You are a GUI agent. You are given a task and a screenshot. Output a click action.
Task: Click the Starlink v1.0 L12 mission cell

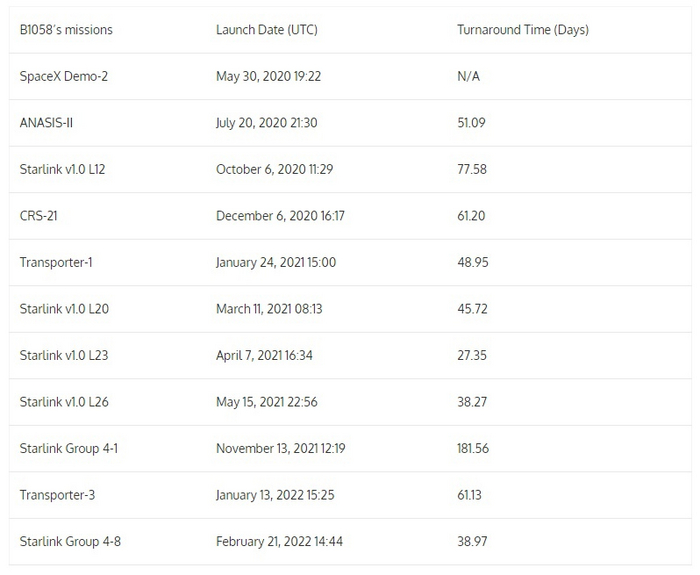coord(62,170)
